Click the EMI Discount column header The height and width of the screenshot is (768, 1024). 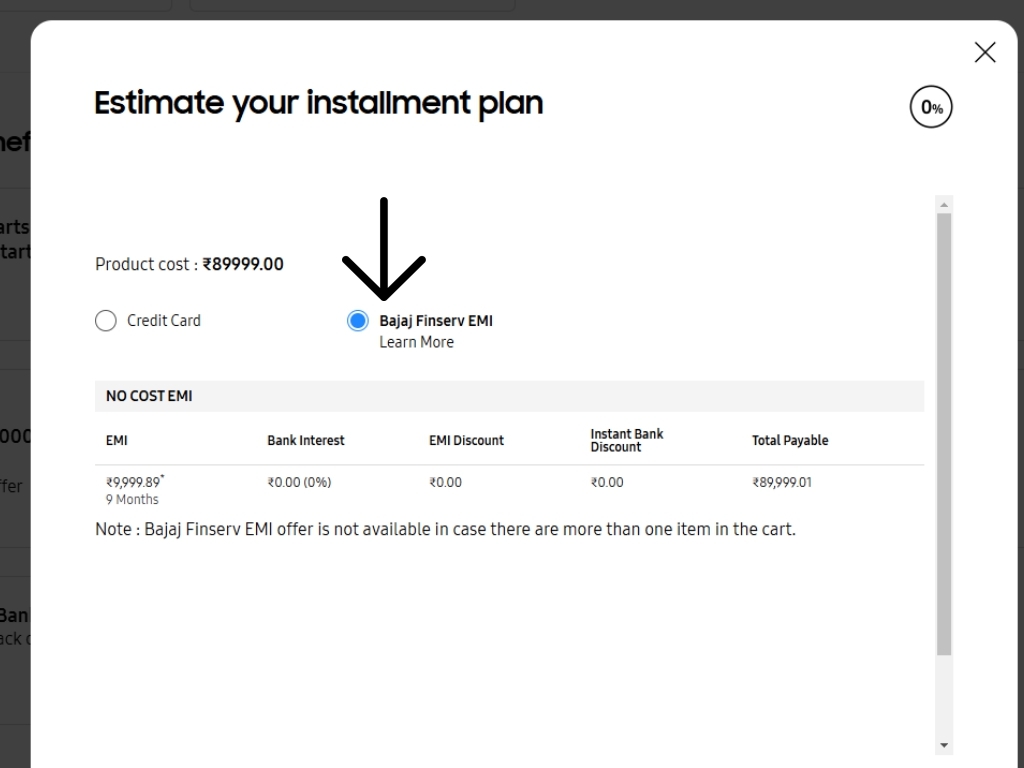tap(466, 440)
